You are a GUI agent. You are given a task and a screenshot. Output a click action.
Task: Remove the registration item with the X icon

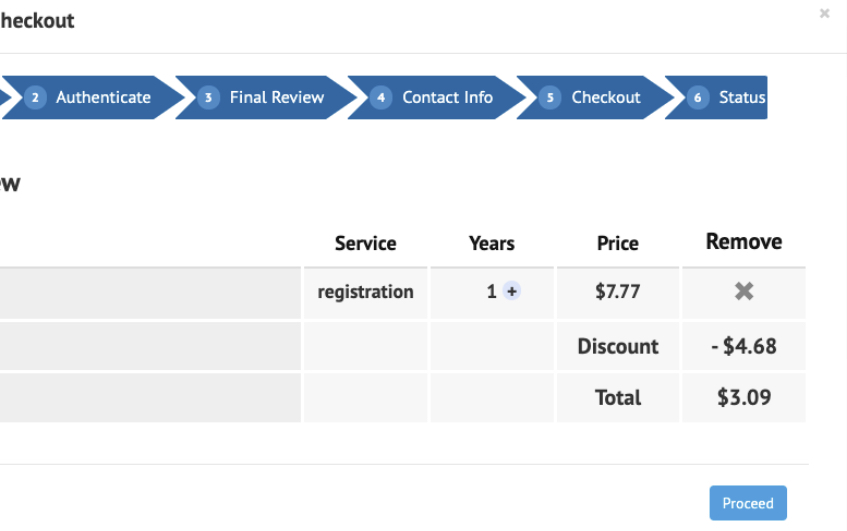744,292
